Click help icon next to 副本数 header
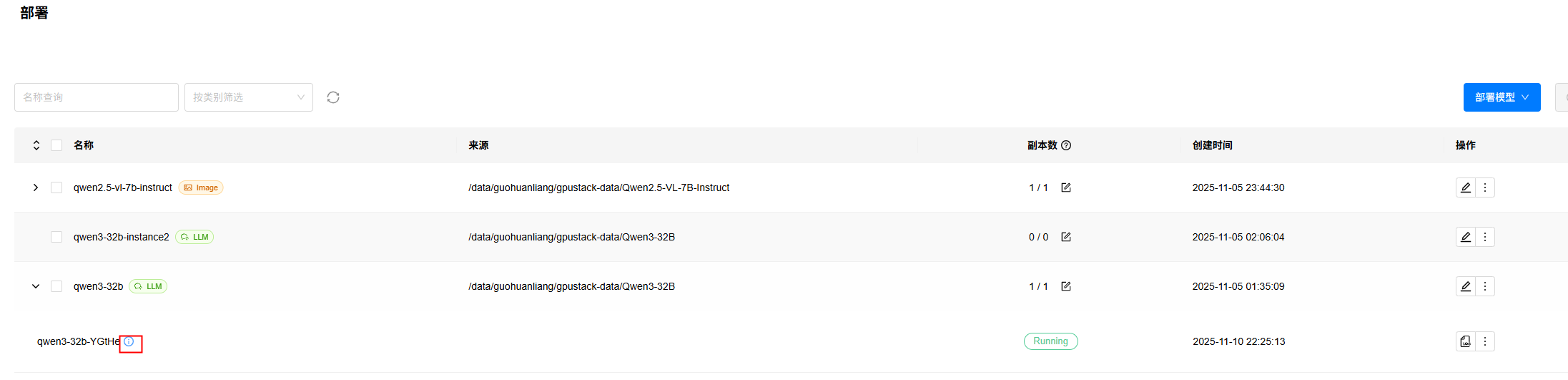 [x=1066, y=145]
